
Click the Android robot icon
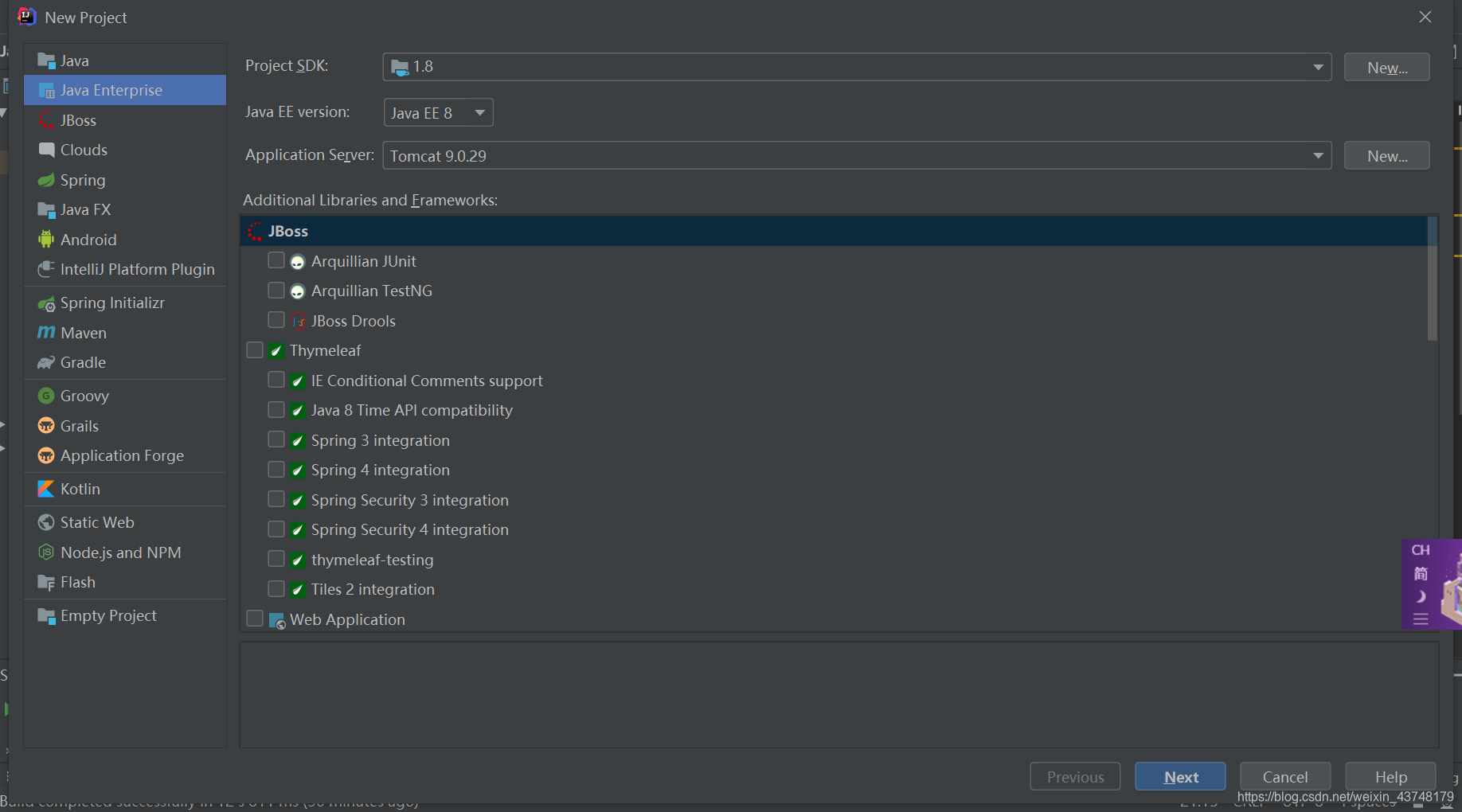46,240
